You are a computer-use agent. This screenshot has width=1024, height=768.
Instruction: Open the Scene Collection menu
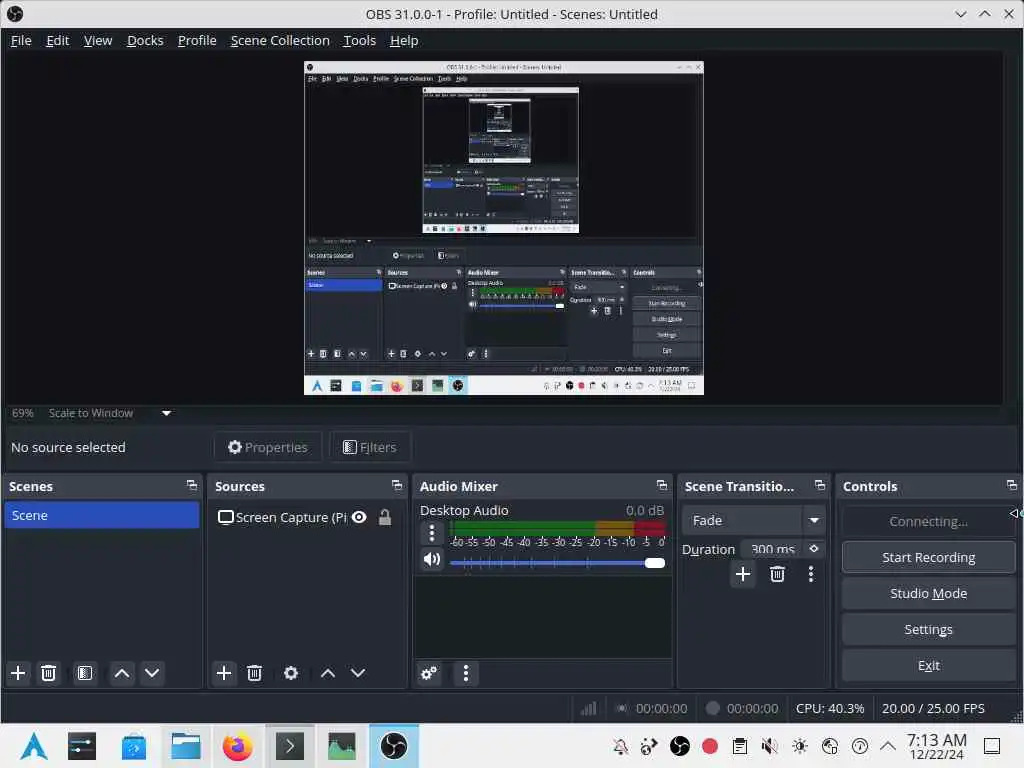pos(280,40)
